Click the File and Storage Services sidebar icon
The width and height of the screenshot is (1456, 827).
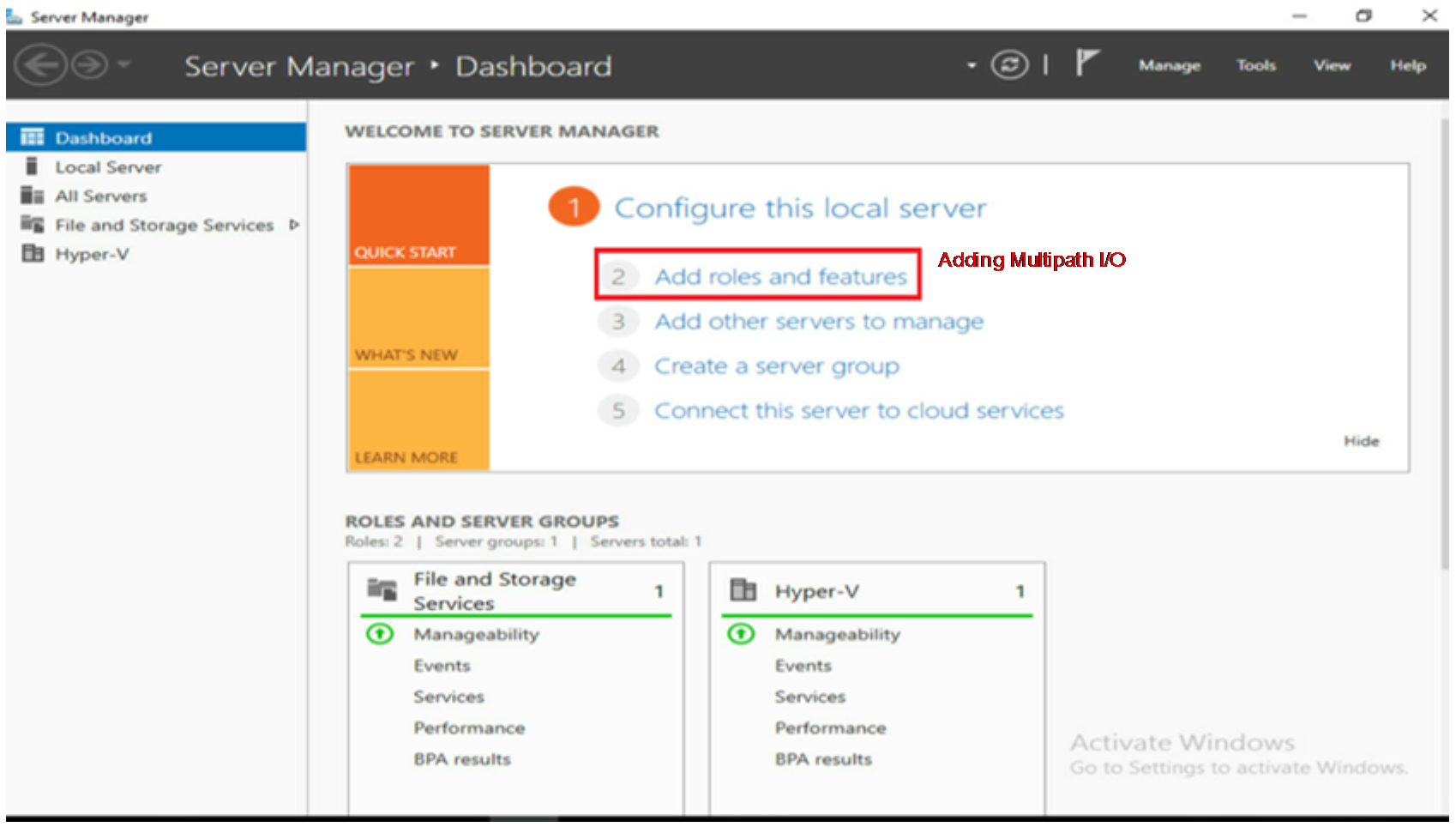point(33,224)
